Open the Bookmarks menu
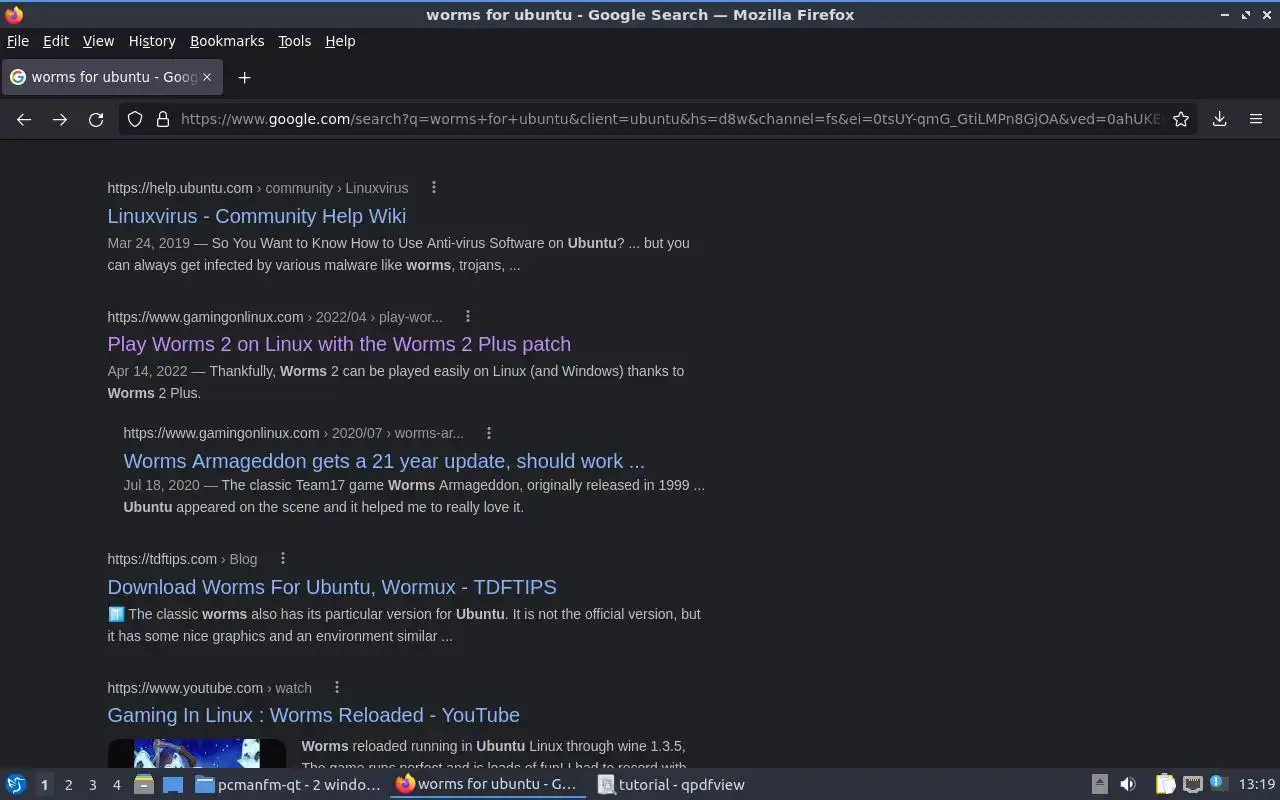This screenshot has width=1280, height=800. pyautogui.click(x=227, y=41)
